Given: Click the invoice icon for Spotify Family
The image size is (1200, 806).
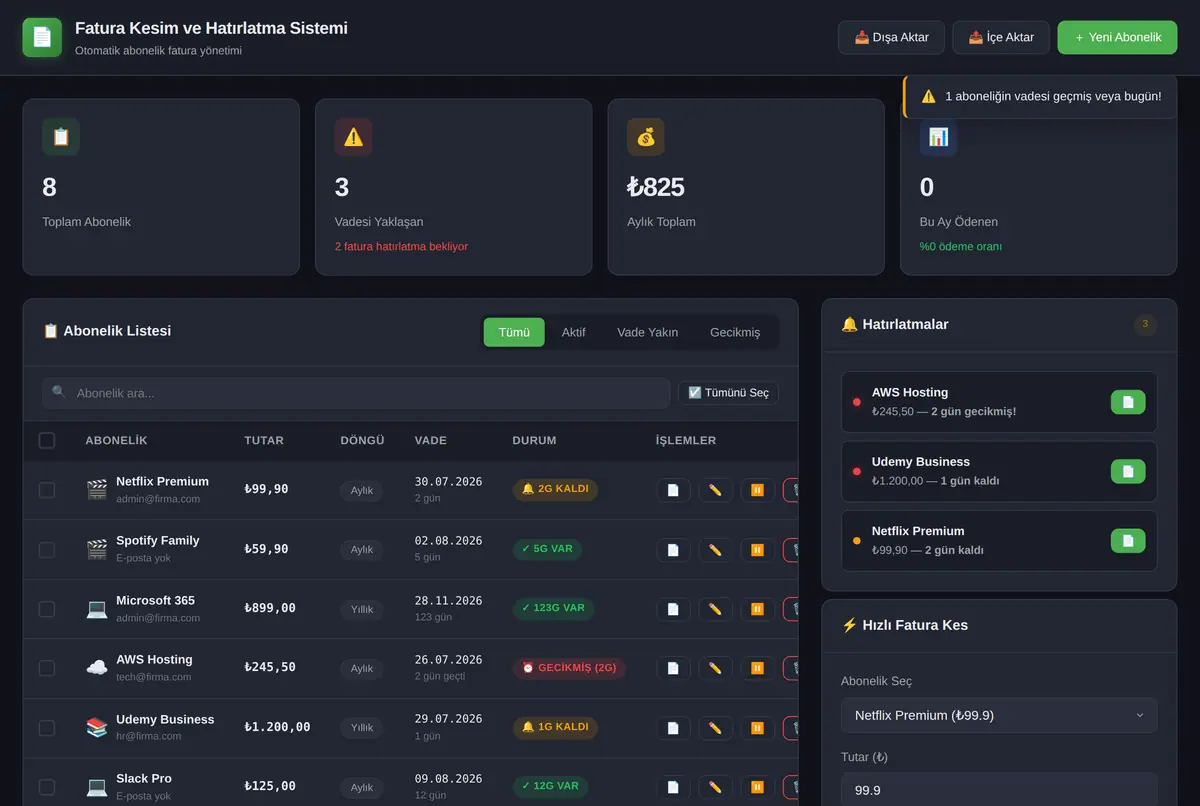Looking at the screenshot, I should coord(673,549).
